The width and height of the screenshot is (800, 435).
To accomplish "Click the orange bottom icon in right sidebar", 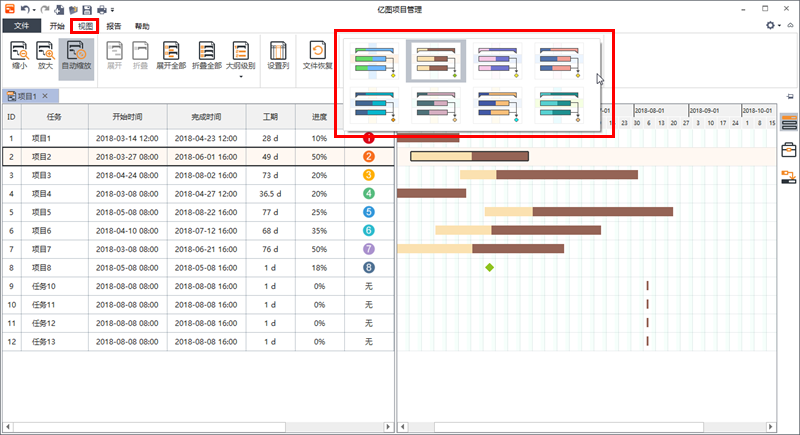I will [x=789, y=176].
